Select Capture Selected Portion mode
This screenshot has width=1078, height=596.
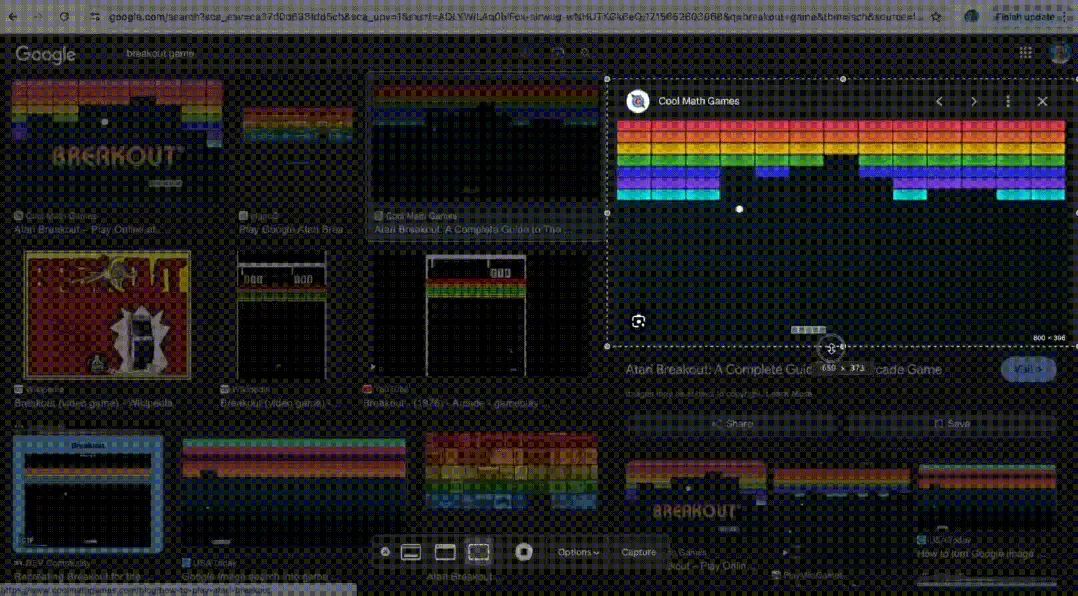click(479, 552)
